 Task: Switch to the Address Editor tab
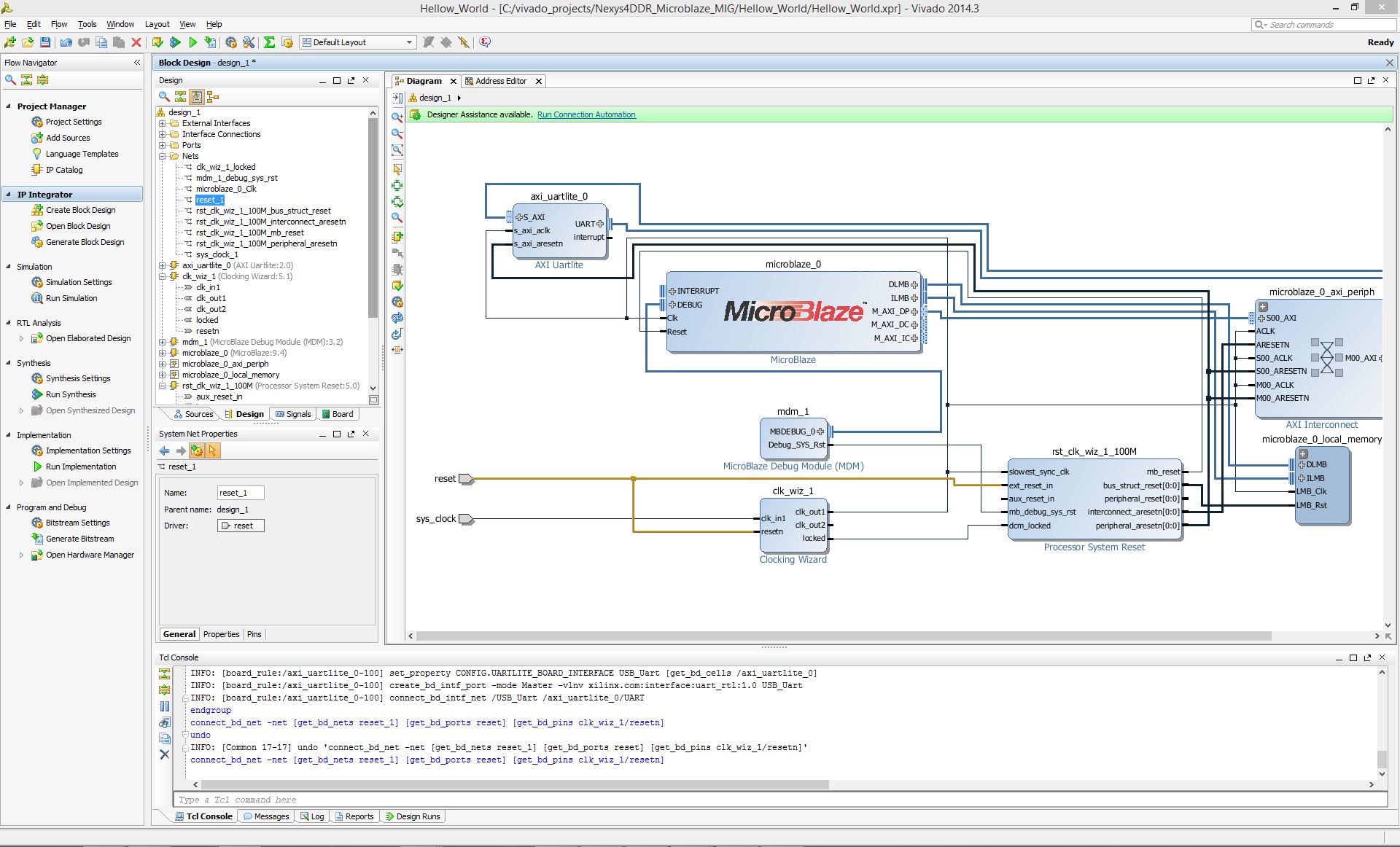pyautogui.click(x=501, y=81)
